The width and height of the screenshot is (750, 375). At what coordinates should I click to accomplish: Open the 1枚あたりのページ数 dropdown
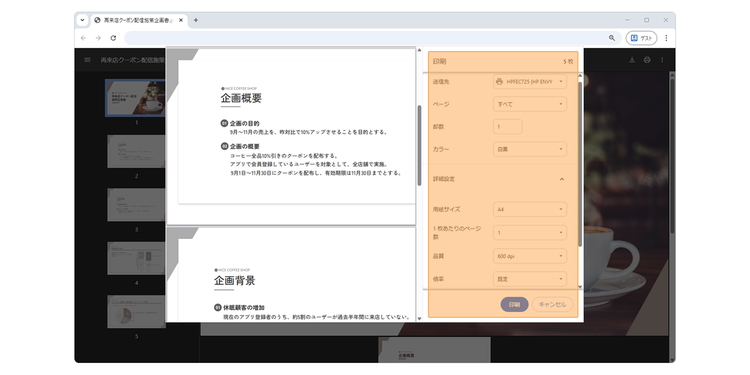[530, 233]
